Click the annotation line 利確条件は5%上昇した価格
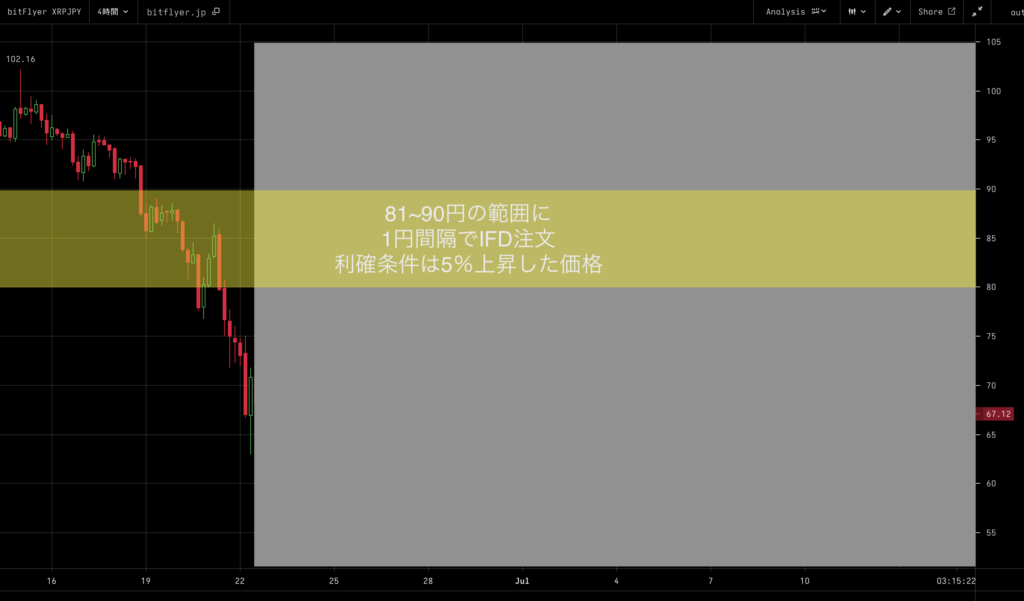 468,265
